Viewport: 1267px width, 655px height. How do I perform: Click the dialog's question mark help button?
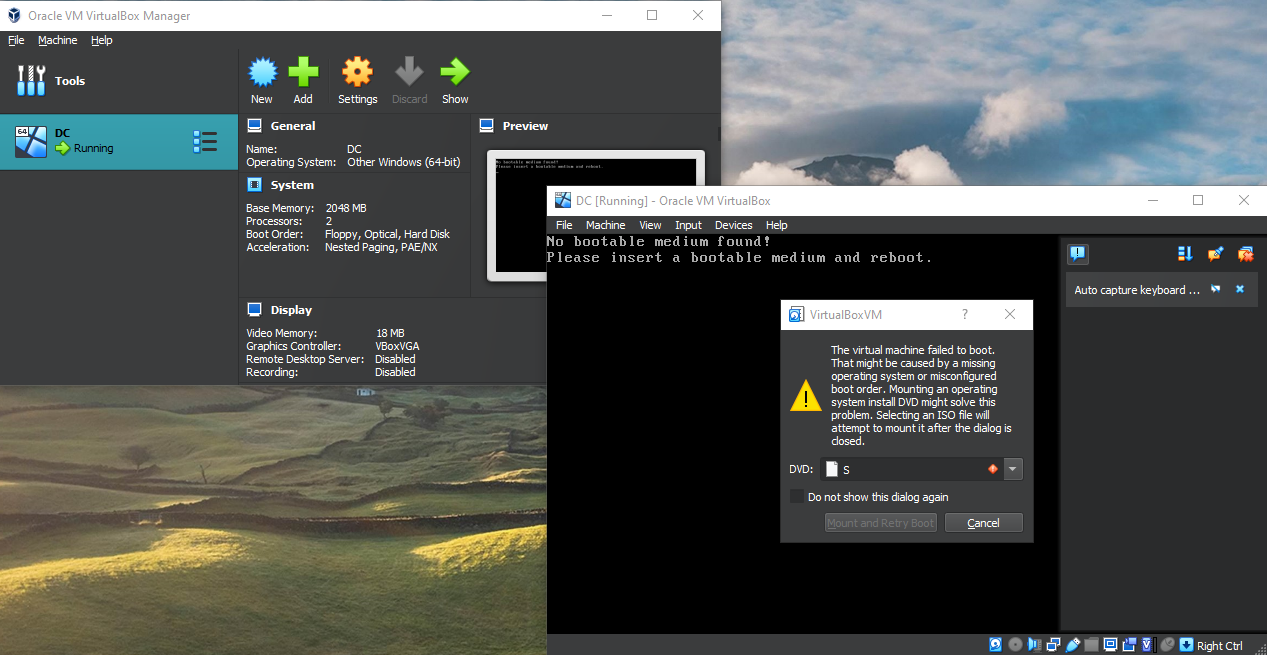tap(965, 314)
